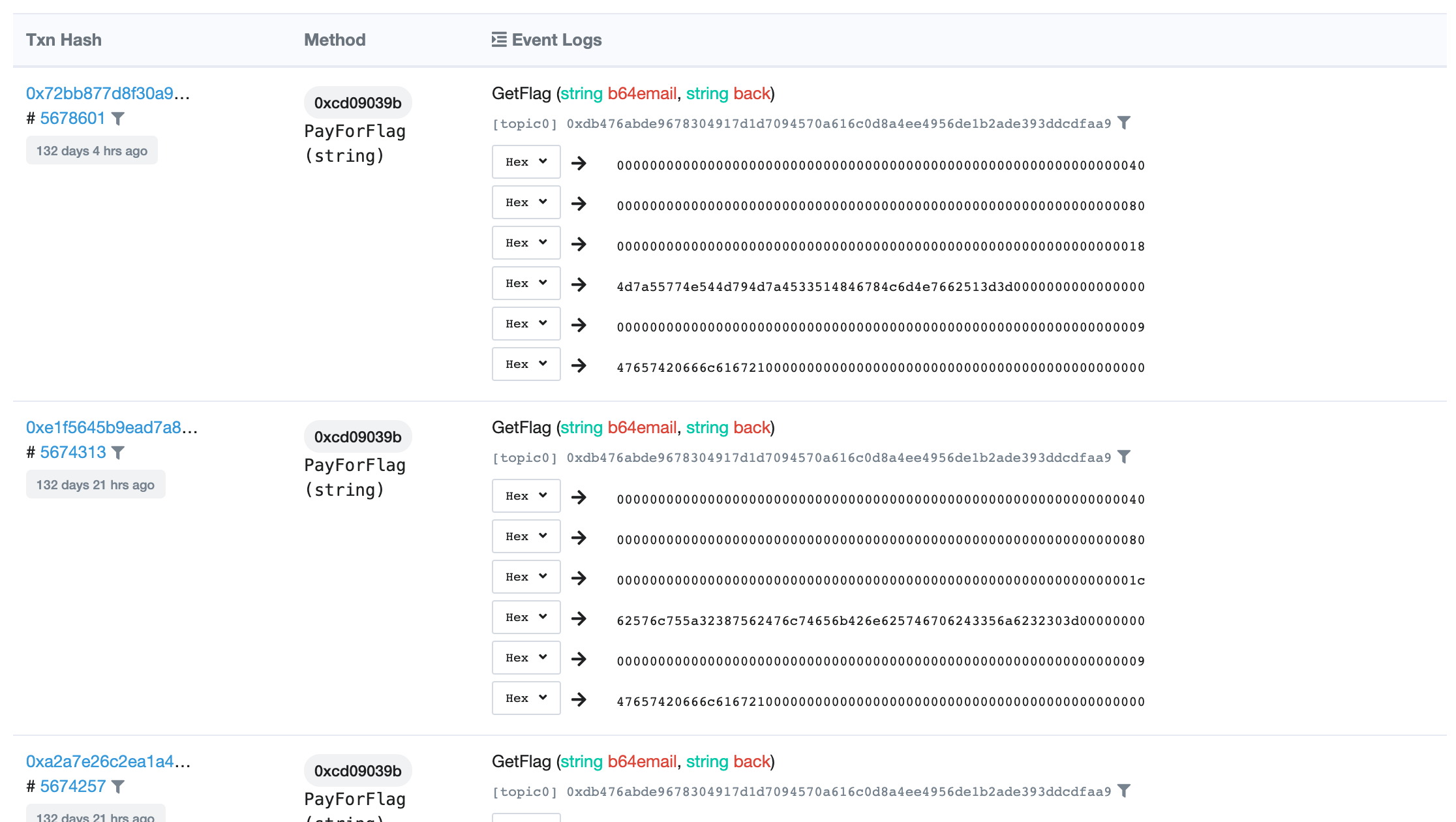Click the Method column header
This screenshot has width=1456, height=822.
coord(335,40)
